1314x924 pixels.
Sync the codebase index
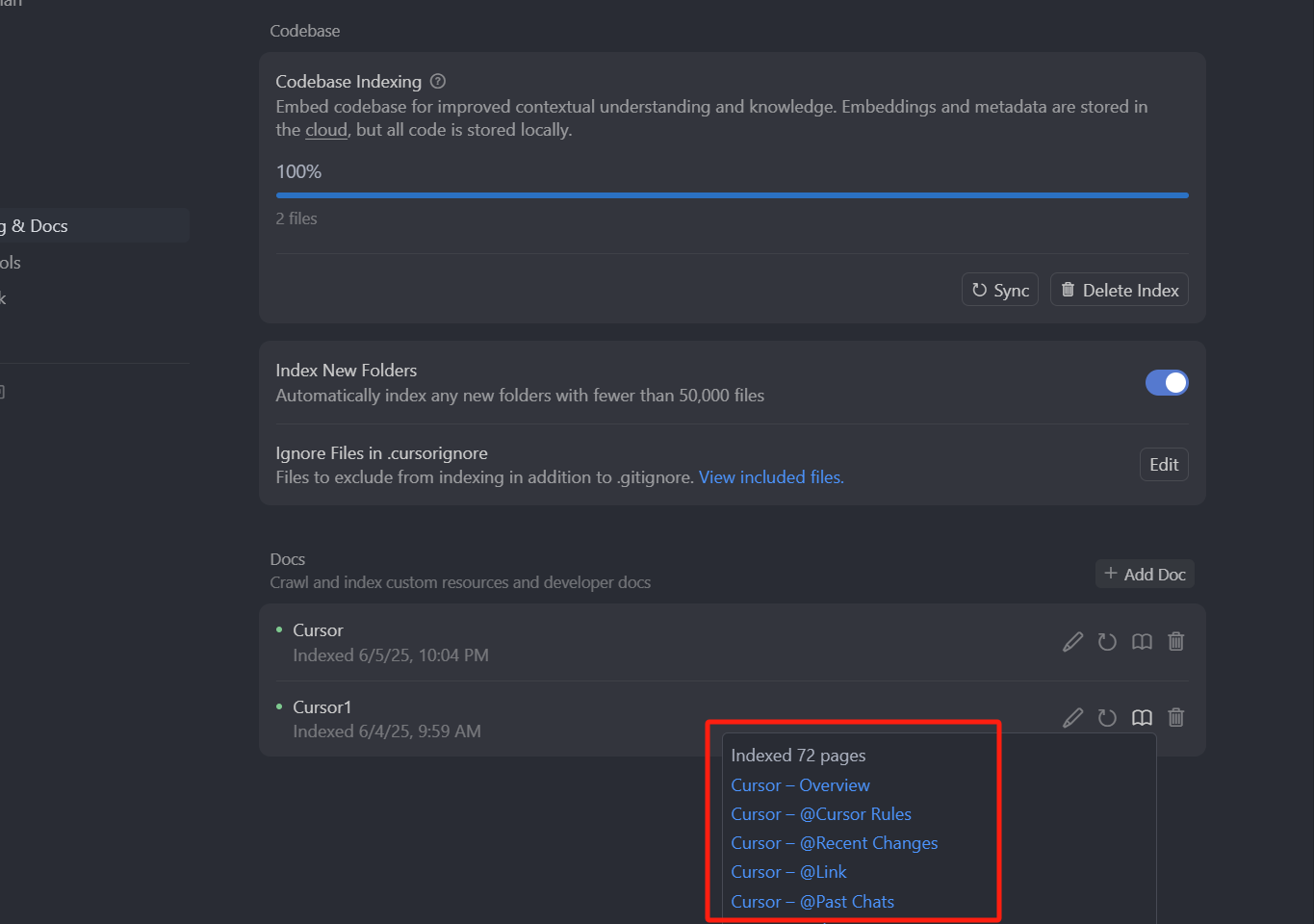[1000, 290]
